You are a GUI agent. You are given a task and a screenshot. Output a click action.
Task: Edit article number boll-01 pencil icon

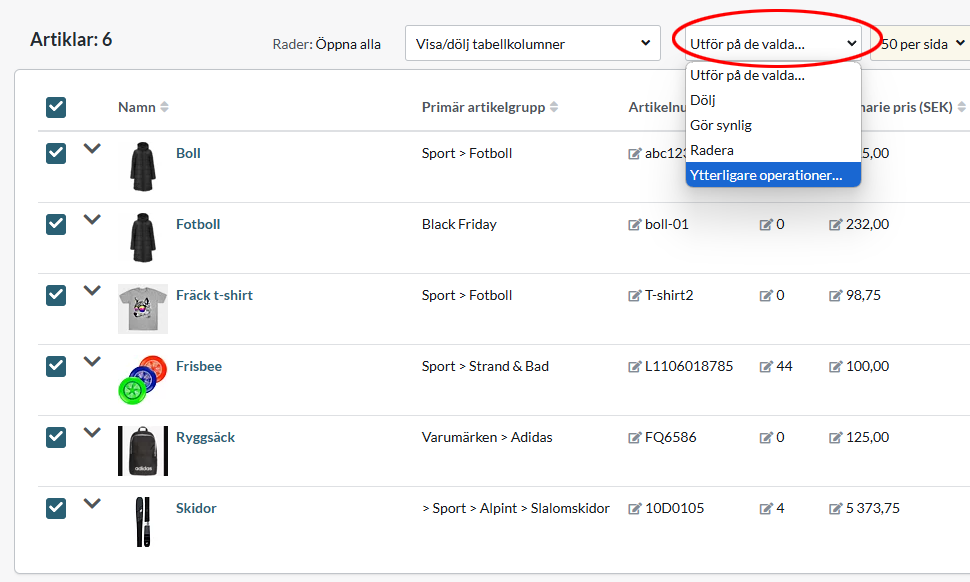(x=634, y=225)
